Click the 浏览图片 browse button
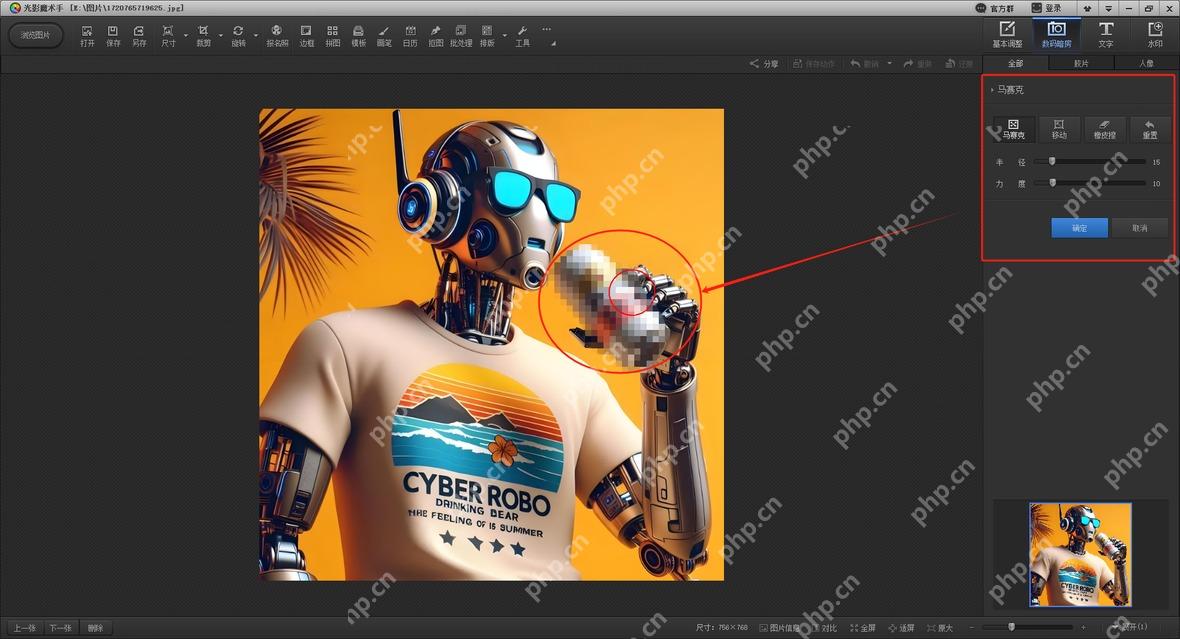 click(x=35, y=35)
